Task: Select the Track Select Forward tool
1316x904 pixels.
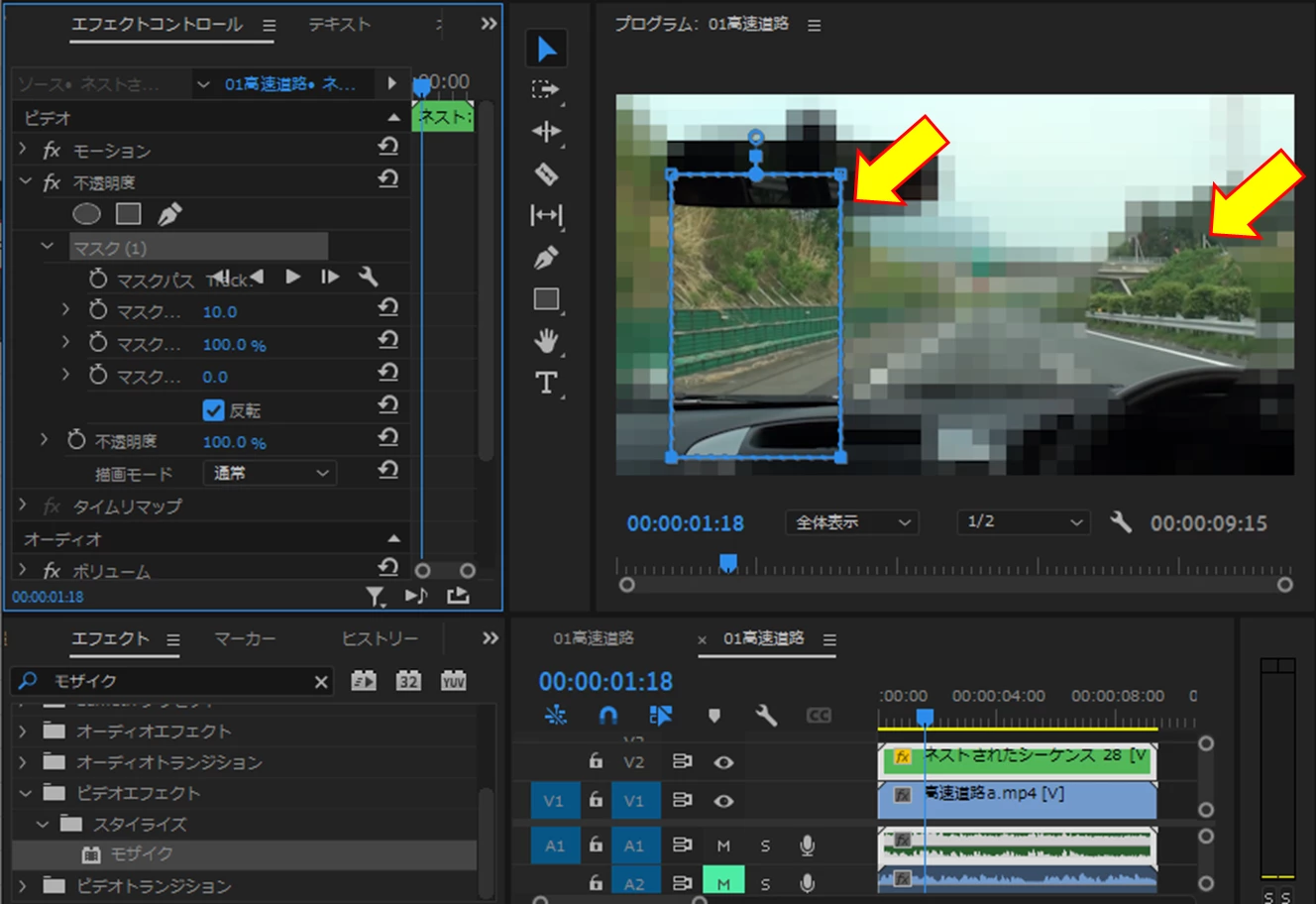Action: (x=546, y=90)
